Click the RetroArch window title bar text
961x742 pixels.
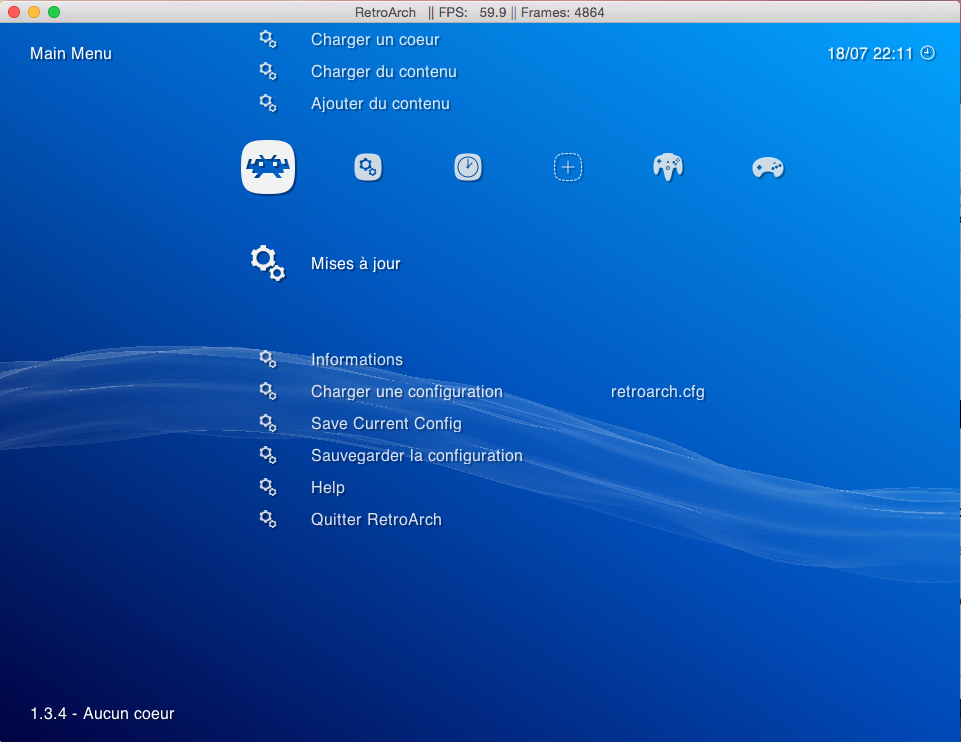point(479,12)
